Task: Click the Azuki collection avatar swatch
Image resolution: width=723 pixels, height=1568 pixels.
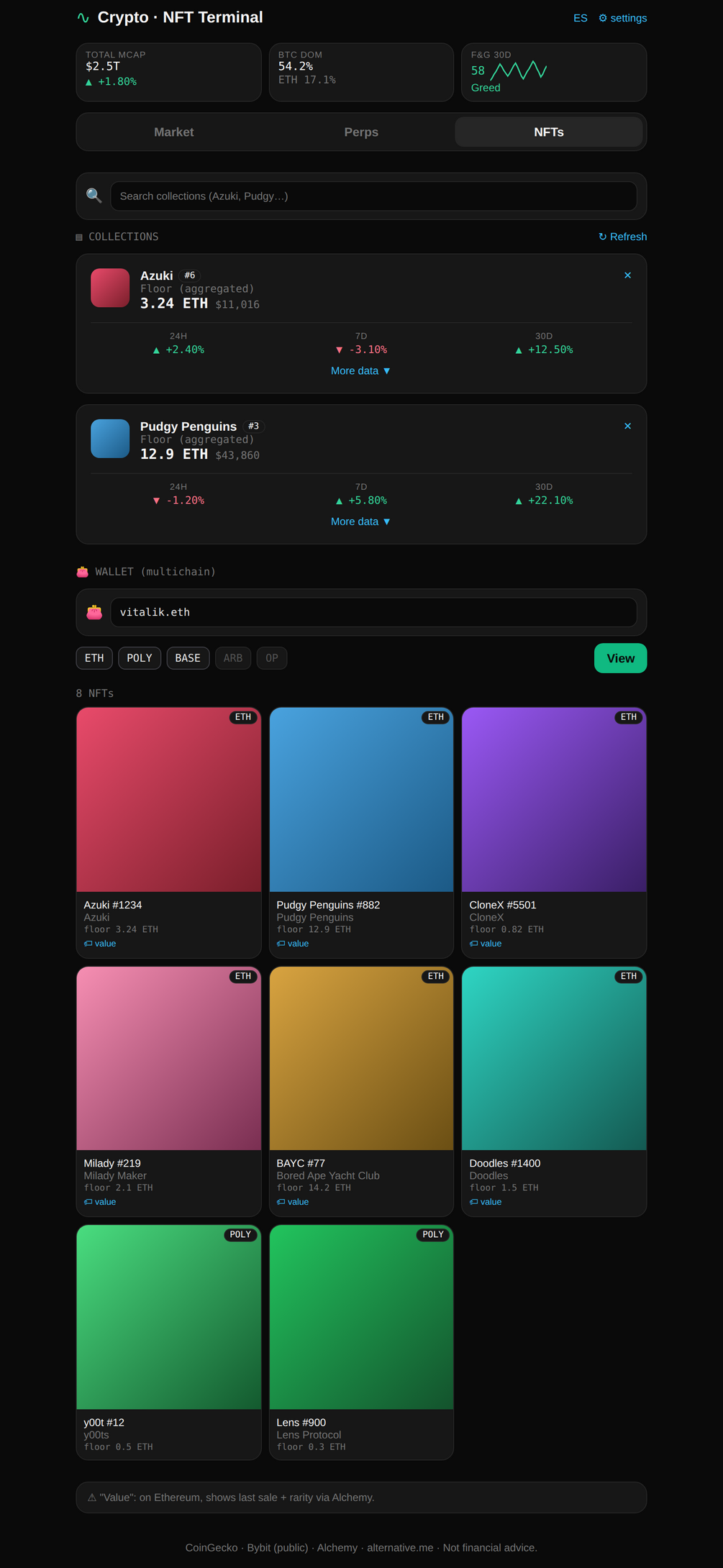Action: click(110, 288)
